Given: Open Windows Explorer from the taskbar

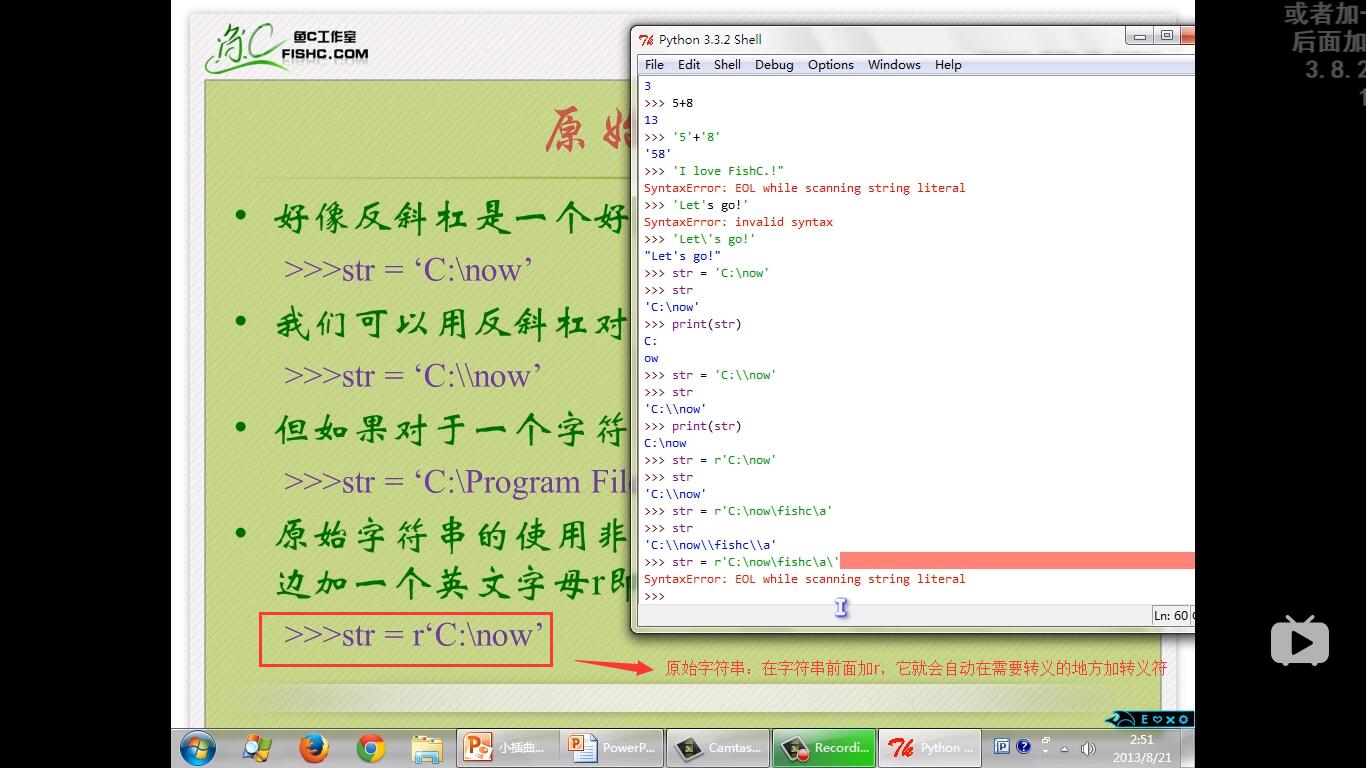Looking at the screenshot, I should (x=428, y=747).
